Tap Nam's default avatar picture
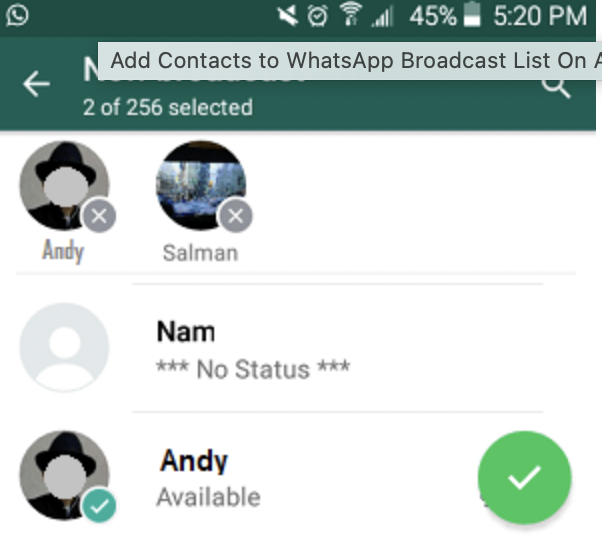Viewport: 602px width, 540px height. click(64, 347)
